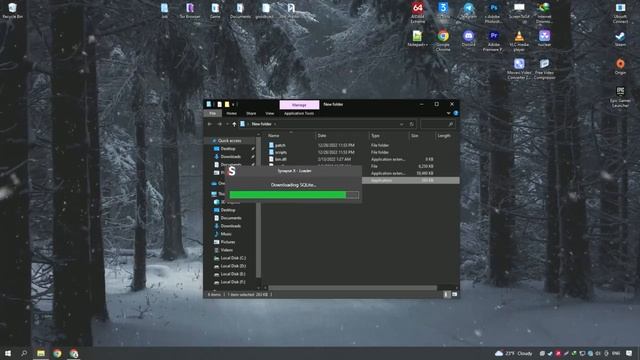This screenshot has height=360, width=640.
Task: Select Videos in the navigation pane
Action: 227,250
